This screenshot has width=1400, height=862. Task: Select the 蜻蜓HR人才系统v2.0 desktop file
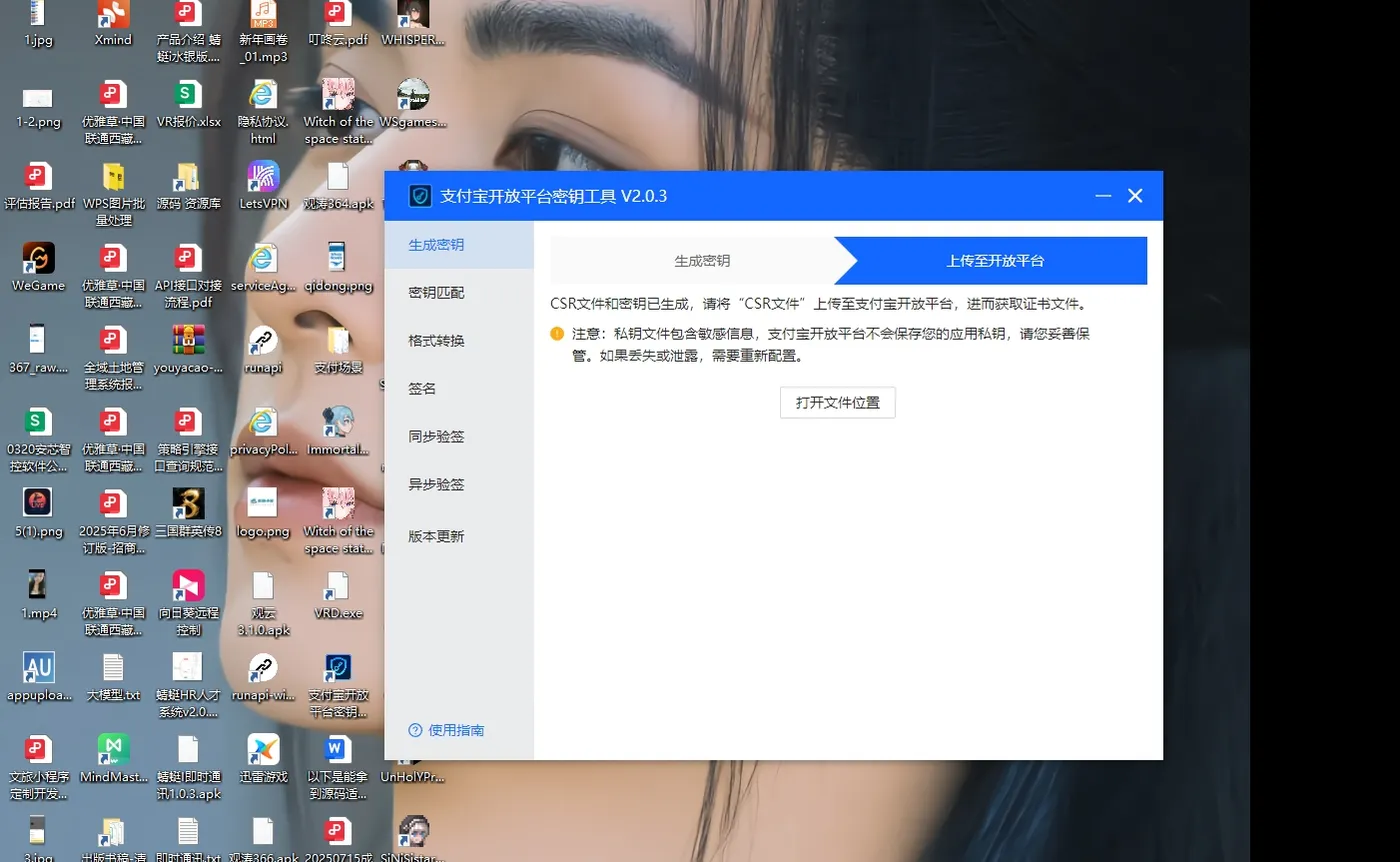coord(188,687)
